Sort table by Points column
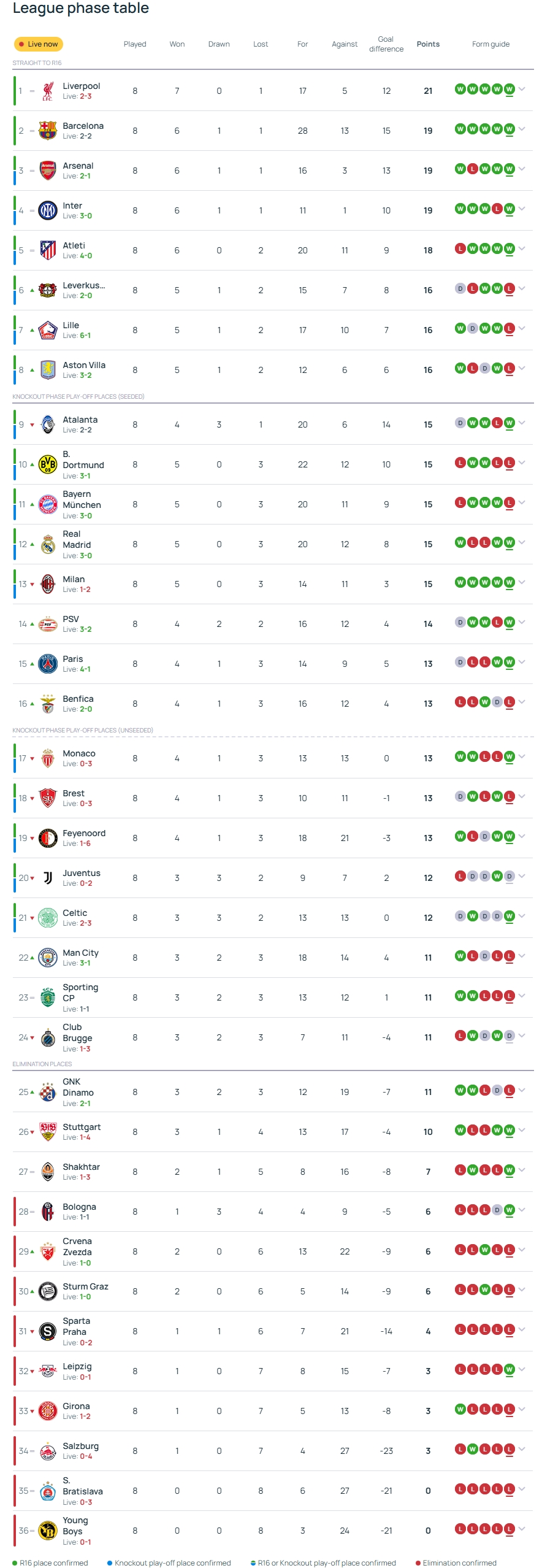The height and width of the screenshot is (1568, 542). (428, 44)
